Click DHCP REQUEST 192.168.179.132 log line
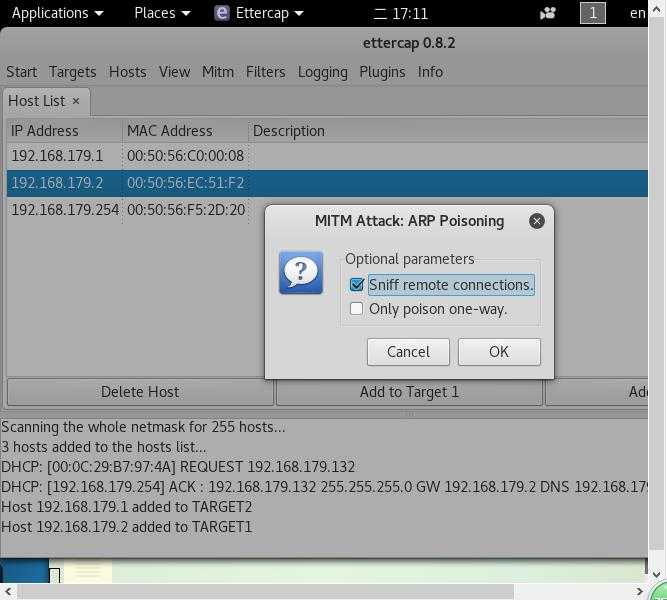The width and height of the screenshot is (667, 600). pos(178,467)
